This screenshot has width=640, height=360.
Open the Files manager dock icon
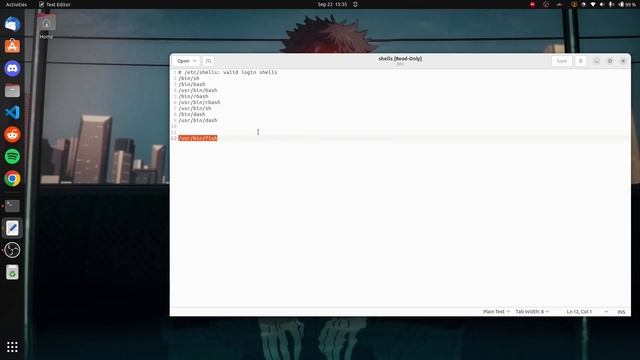pyautogui.click(x=12, y=90)
